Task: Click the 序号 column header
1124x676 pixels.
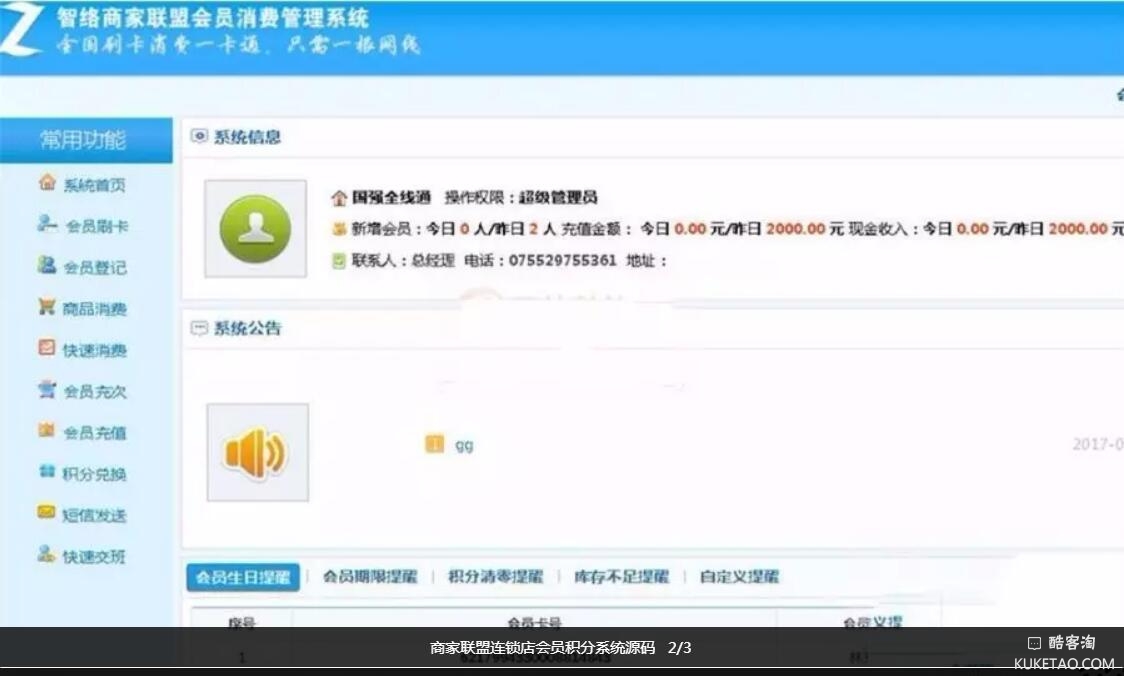Action: (242, 622)
